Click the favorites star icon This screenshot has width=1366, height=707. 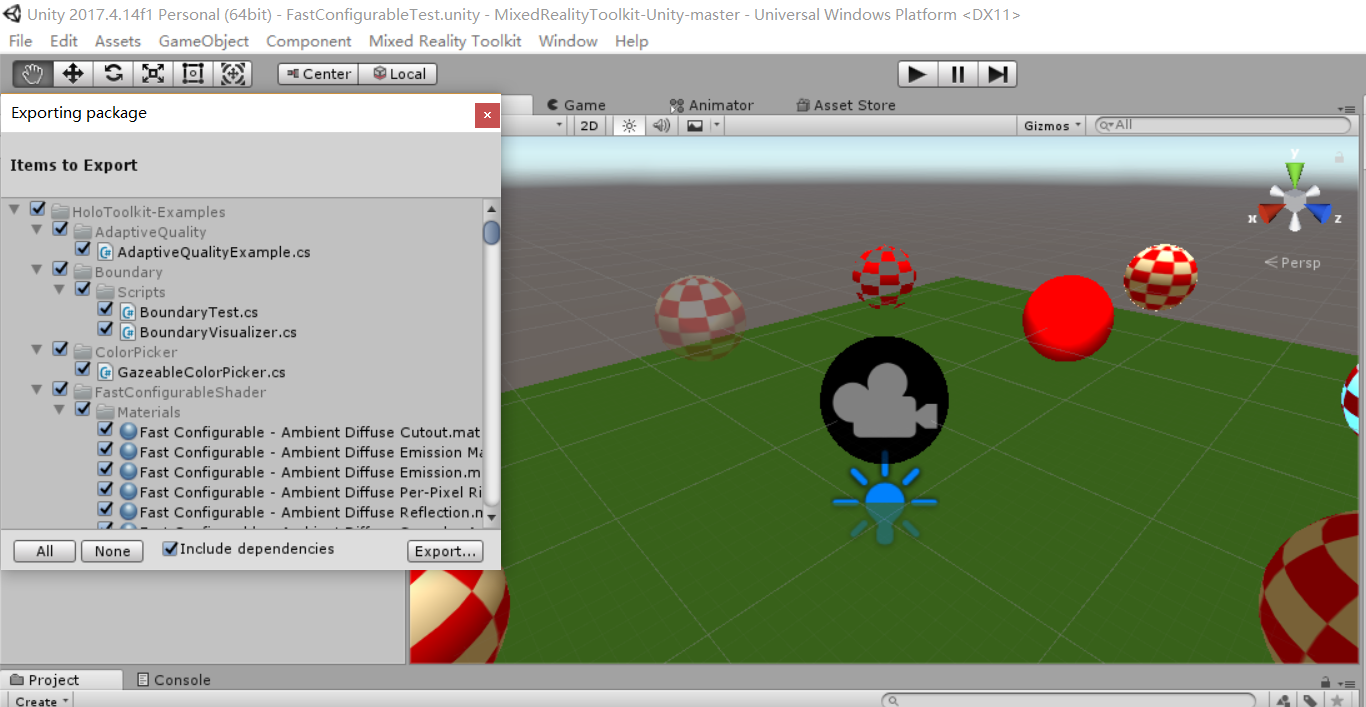[x=1337, y=701]
